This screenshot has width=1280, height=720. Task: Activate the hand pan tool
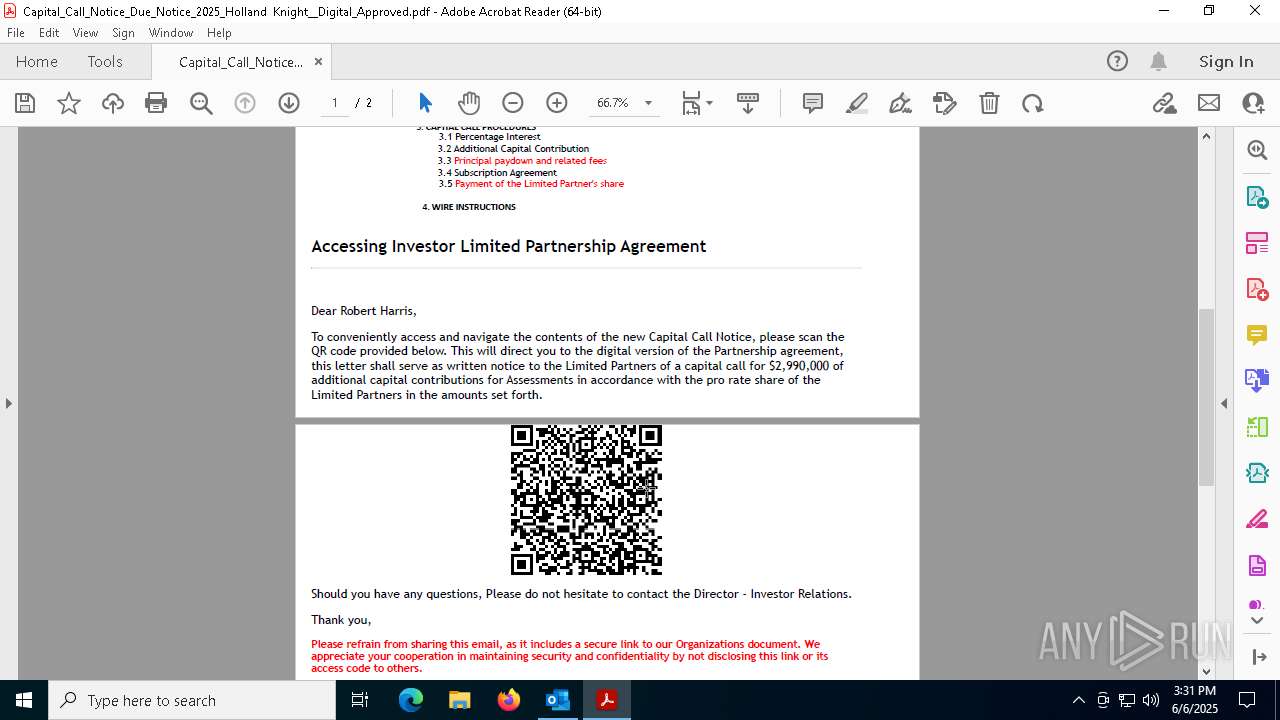click(x=469, y=103)
